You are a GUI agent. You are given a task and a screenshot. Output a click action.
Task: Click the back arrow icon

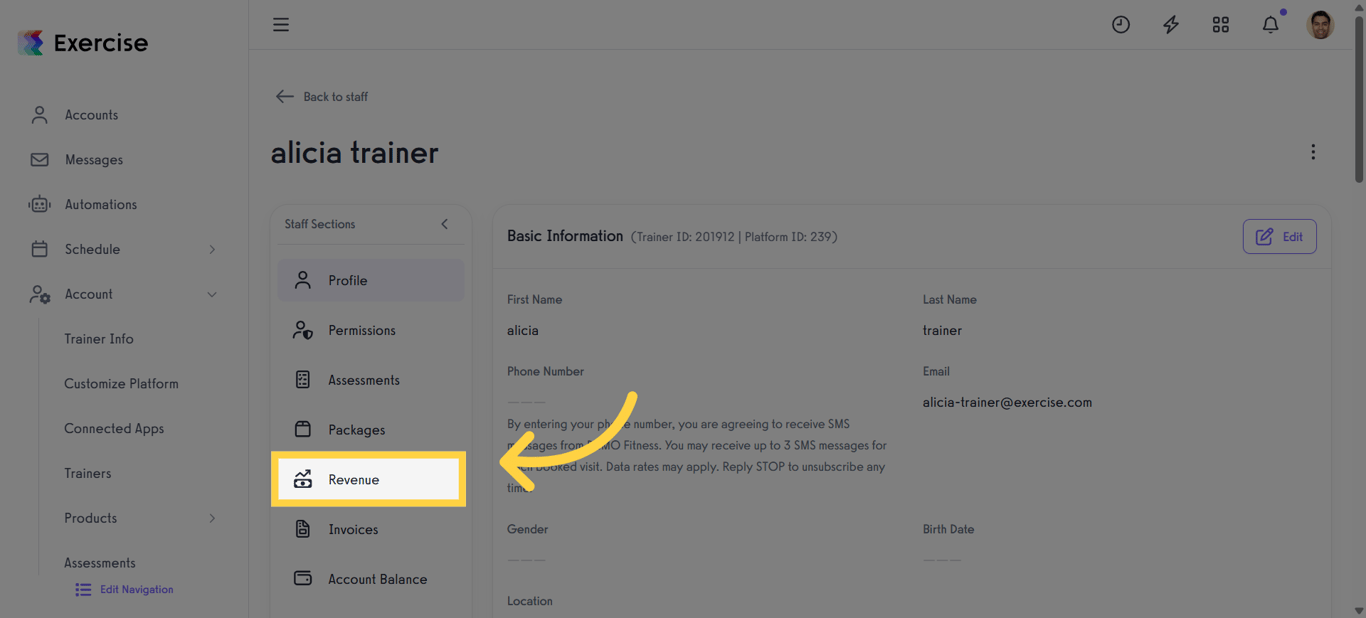(285, 97)
